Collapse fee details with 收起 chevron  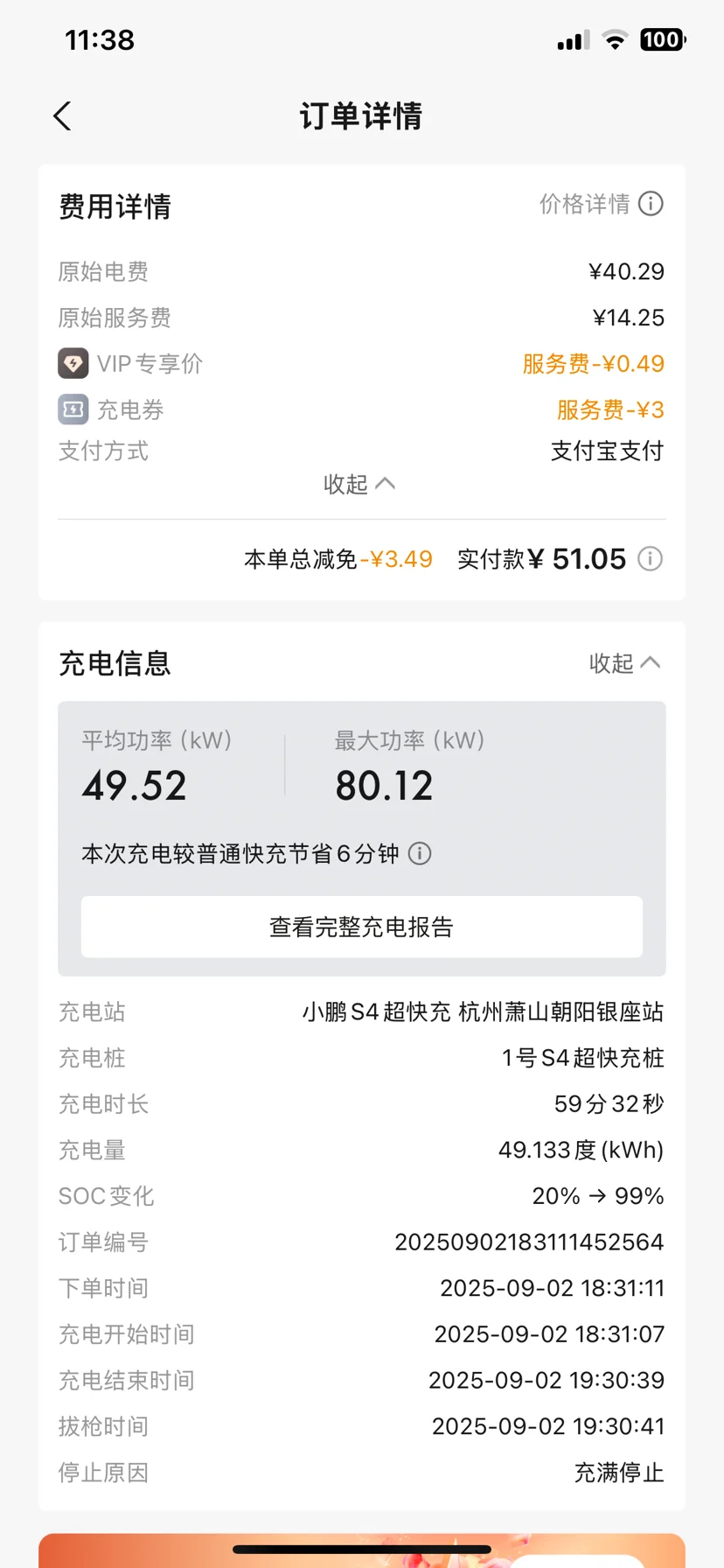359,484
